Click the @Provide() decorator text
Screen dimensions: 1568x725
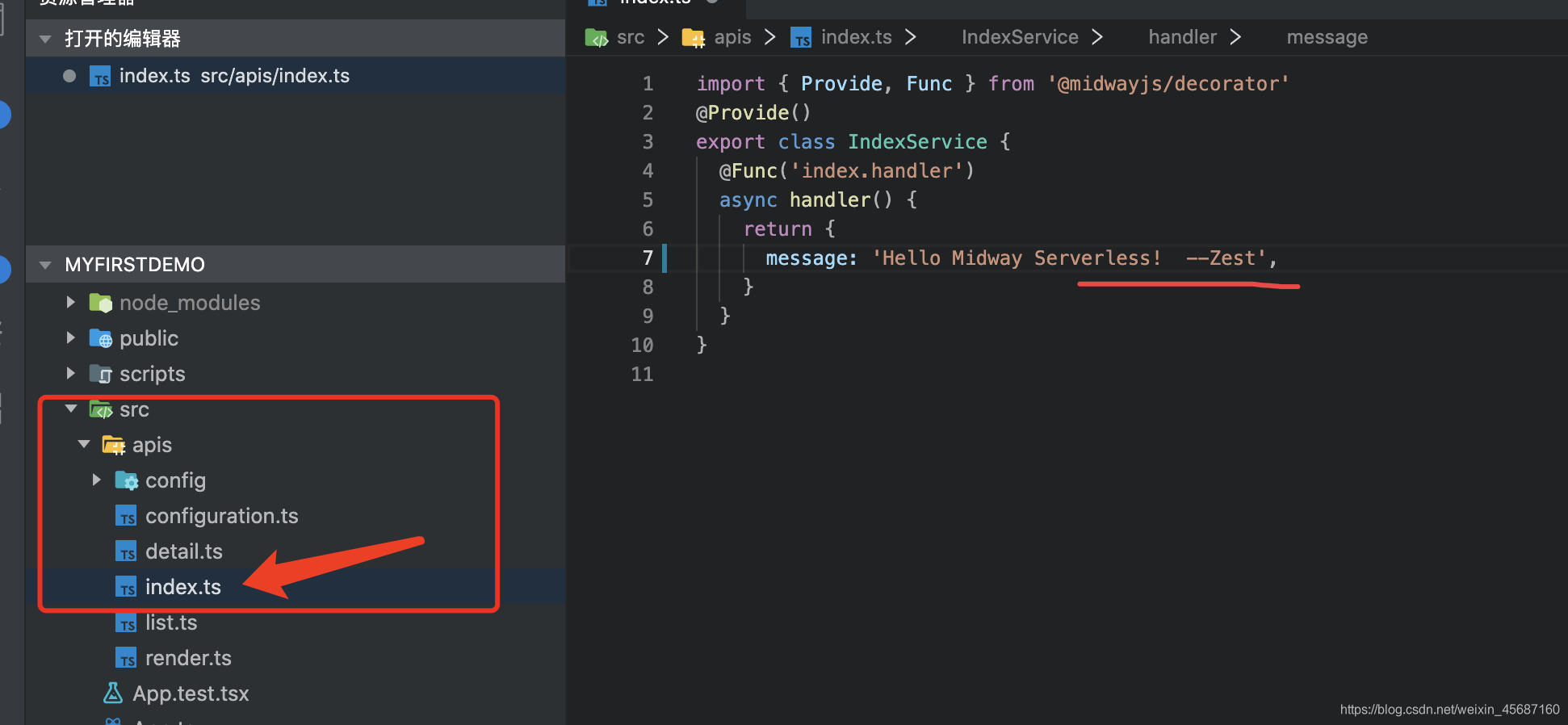753,113
